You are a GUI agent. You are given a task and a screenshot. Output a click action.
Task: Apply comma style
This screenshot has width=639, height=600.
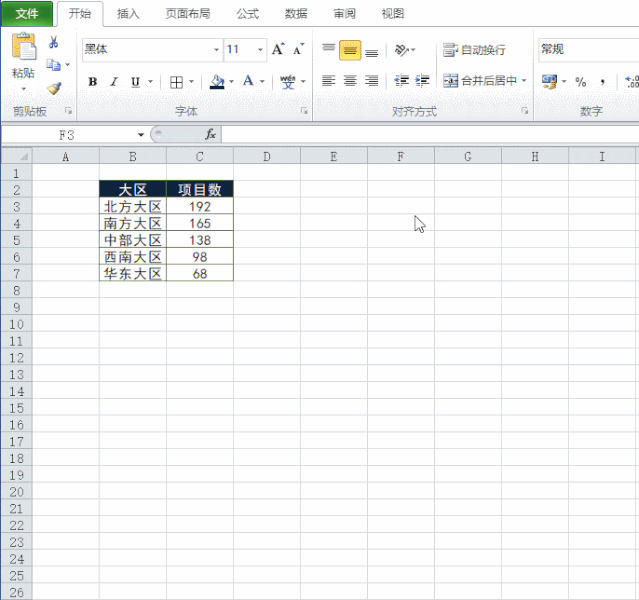point(602,82)
